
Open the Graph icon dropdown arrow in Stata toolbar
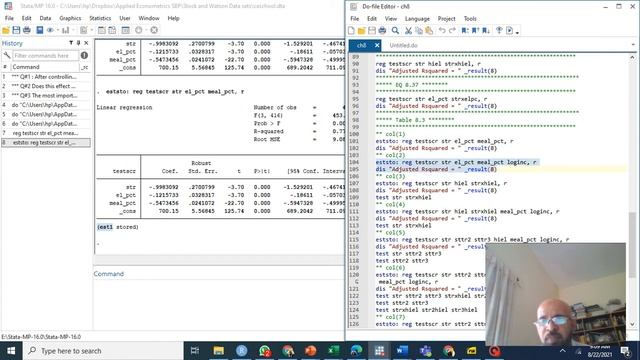pyautogui.click(x=73, y=30)
